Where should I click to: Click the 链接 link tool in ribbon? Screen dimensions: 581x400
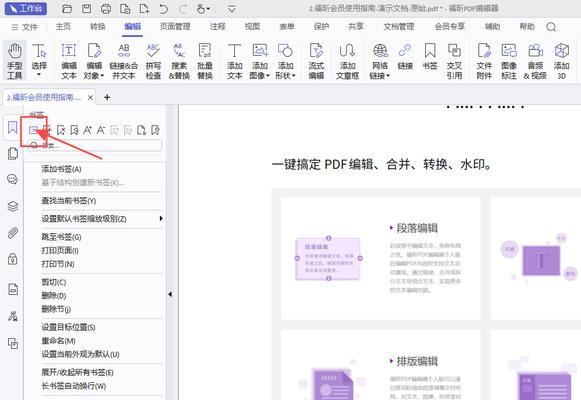click(405, 56)
